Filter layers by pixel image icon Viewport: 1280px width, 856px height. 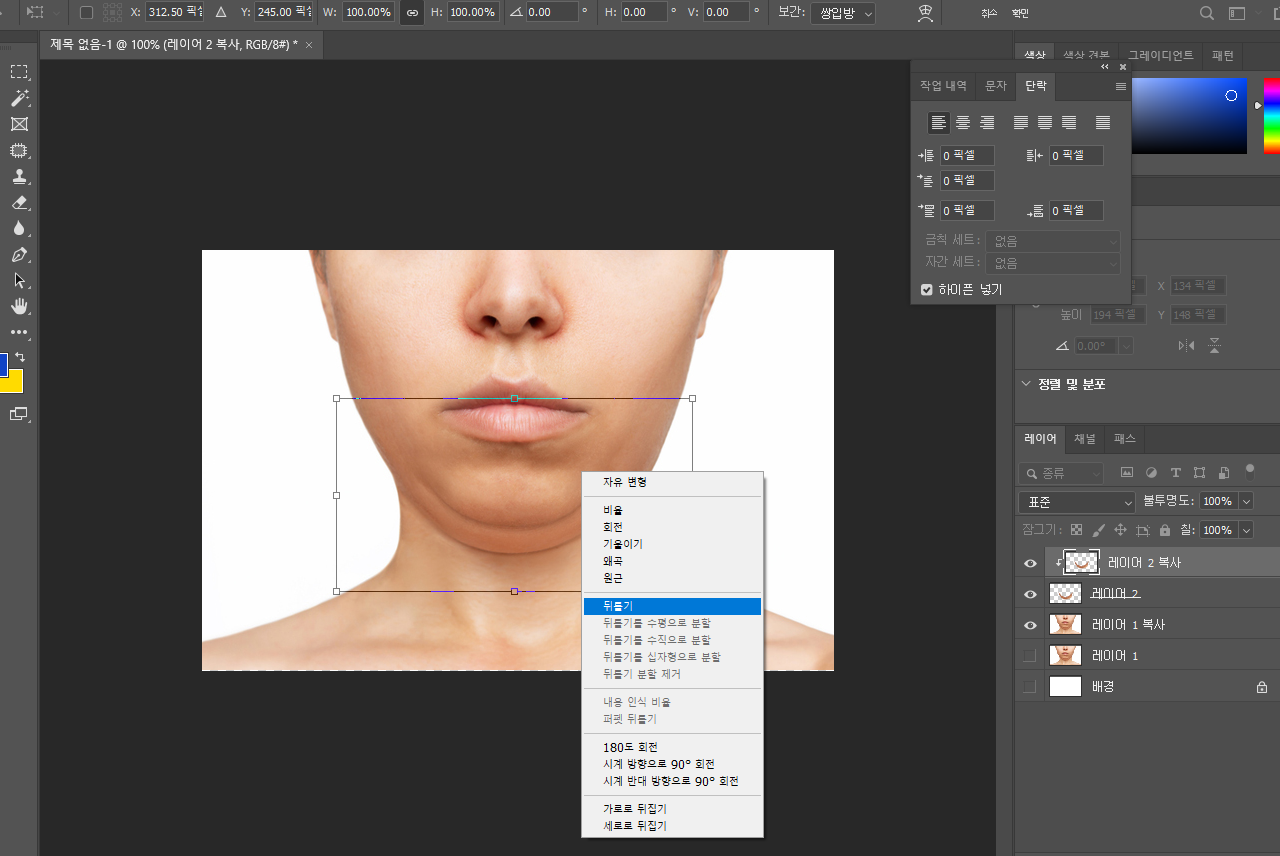coord(1127,472)
